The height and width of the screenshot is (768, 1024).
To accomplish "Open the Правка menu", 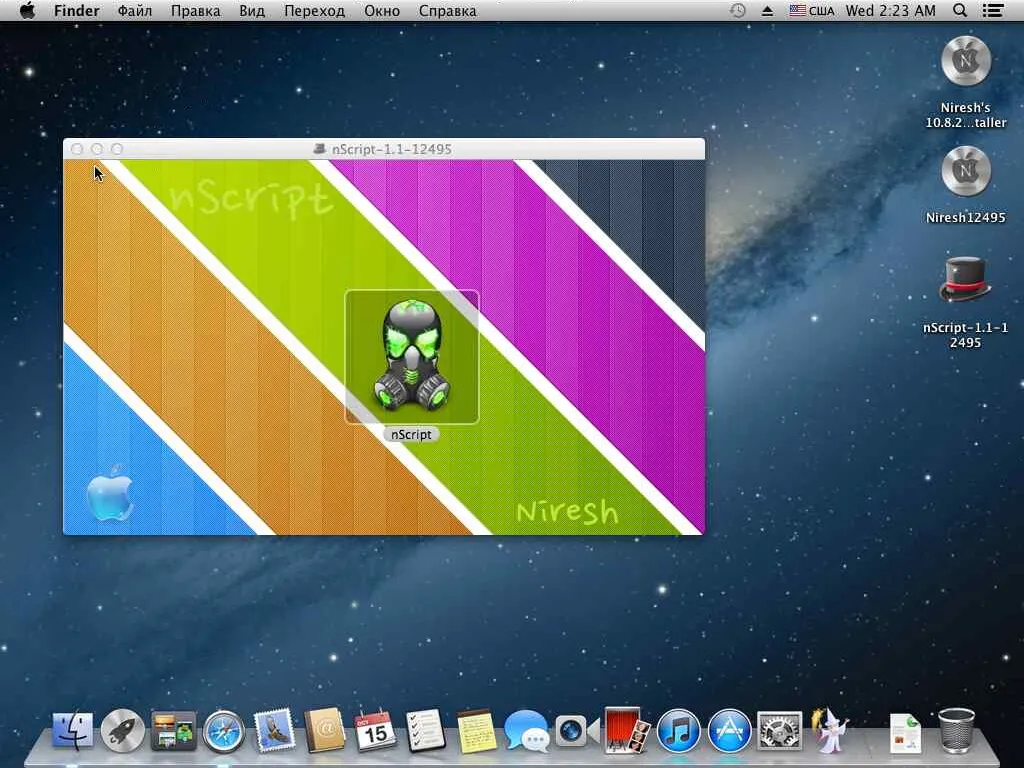I will point(195,11).
